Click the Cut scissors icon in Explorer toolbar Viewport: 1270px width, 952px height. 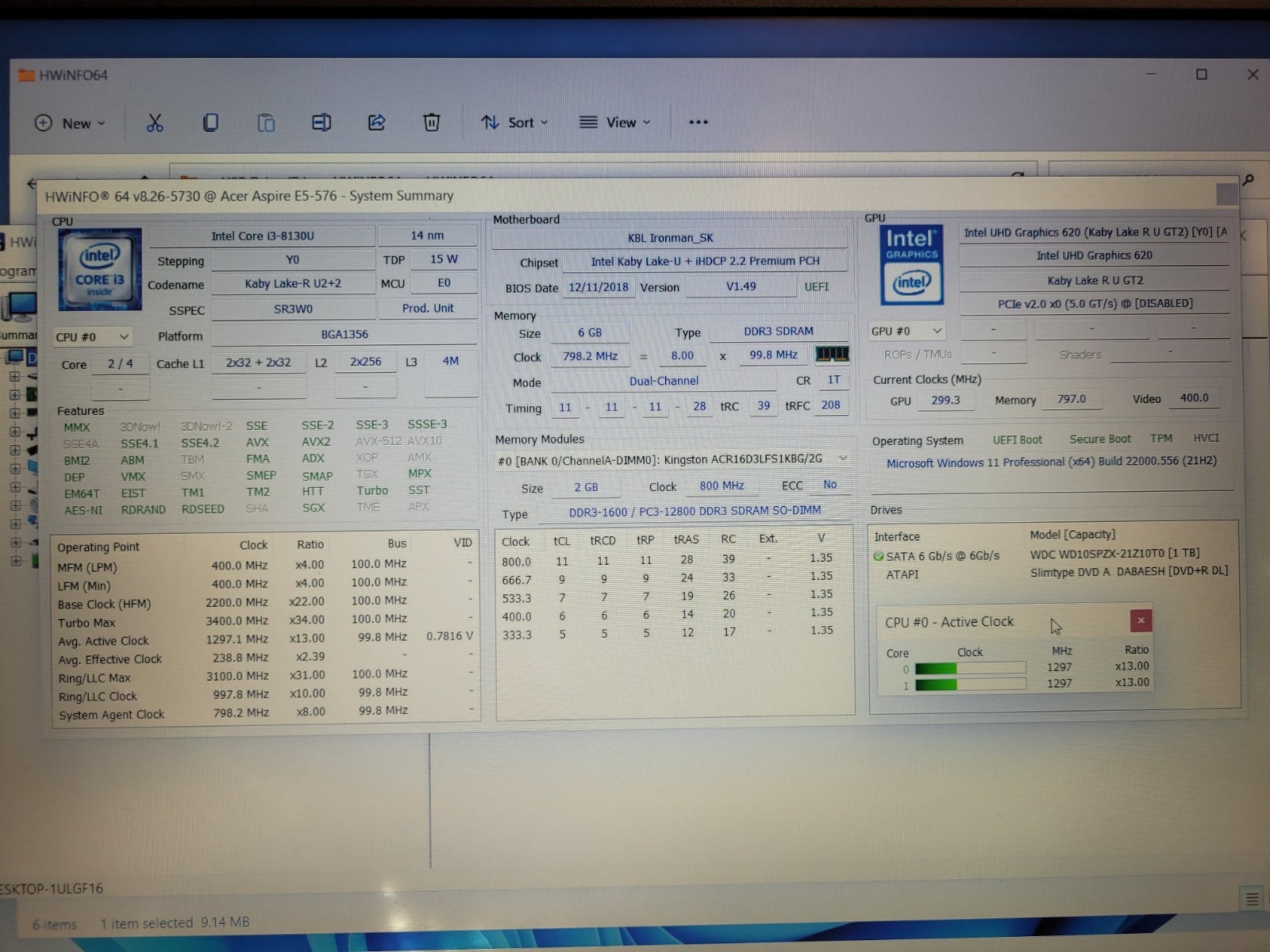155,122
